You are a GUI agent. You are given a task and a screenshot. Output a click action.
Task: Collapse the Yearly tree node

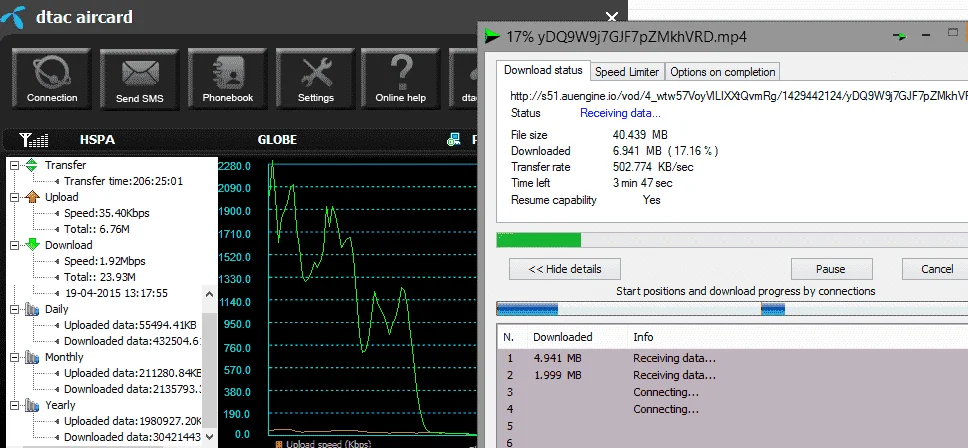point(15,406)
